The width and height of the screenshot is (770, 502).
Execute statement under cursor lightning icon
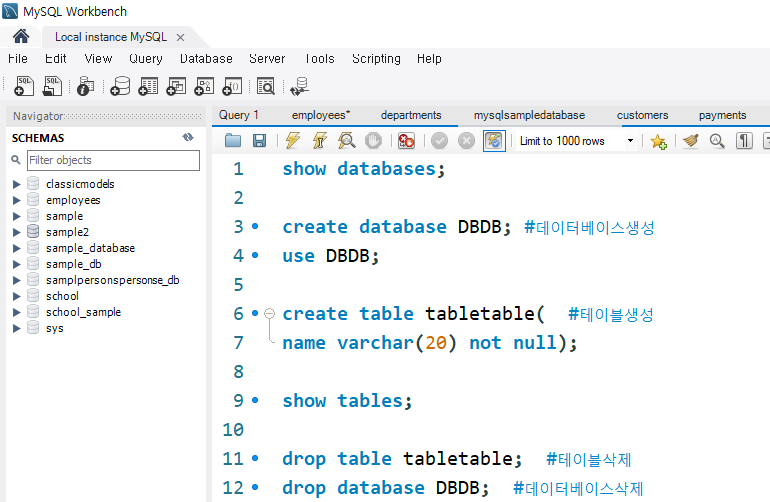320,141
